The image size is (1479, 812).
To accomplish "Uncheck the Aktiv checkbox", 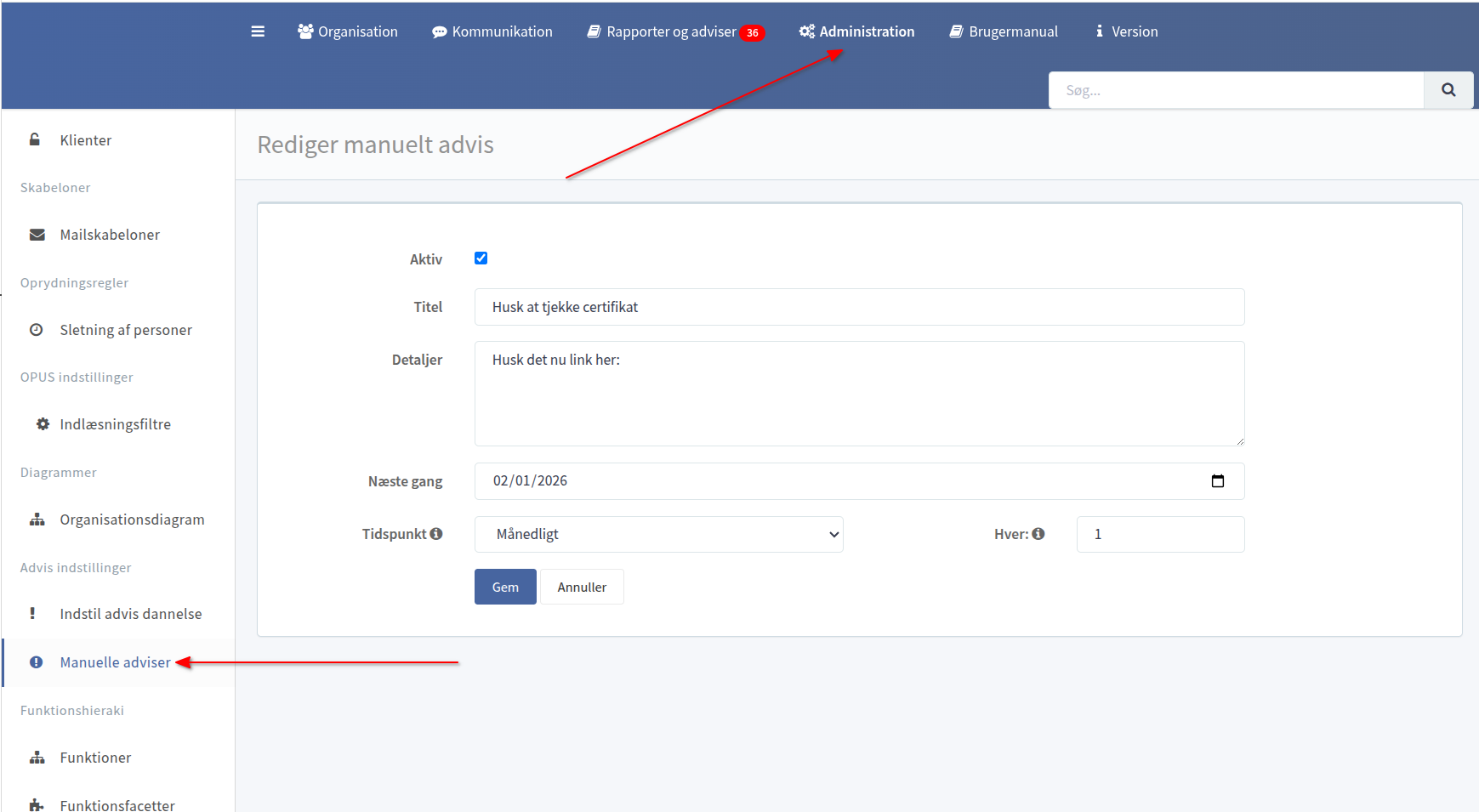I will click(x=481, y=258).
